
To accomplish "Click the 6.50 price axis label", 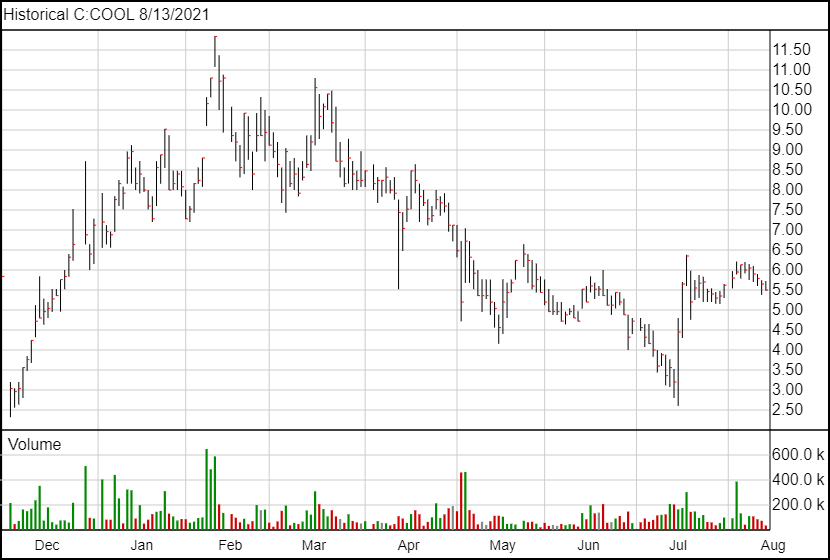I will (x=788, y=250).
